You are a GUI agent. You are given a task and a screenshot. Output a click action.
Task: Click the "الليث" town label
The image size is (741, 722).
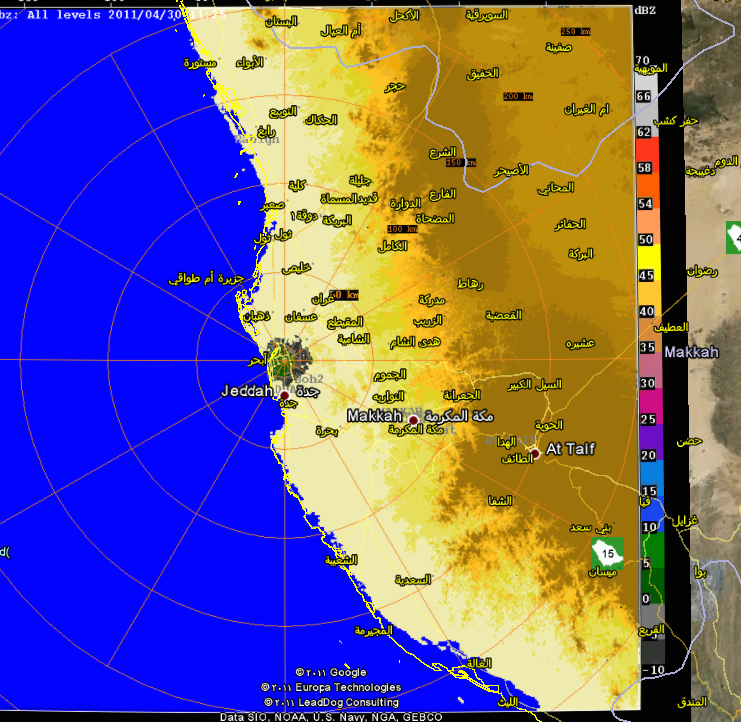(x=508, y=702)
